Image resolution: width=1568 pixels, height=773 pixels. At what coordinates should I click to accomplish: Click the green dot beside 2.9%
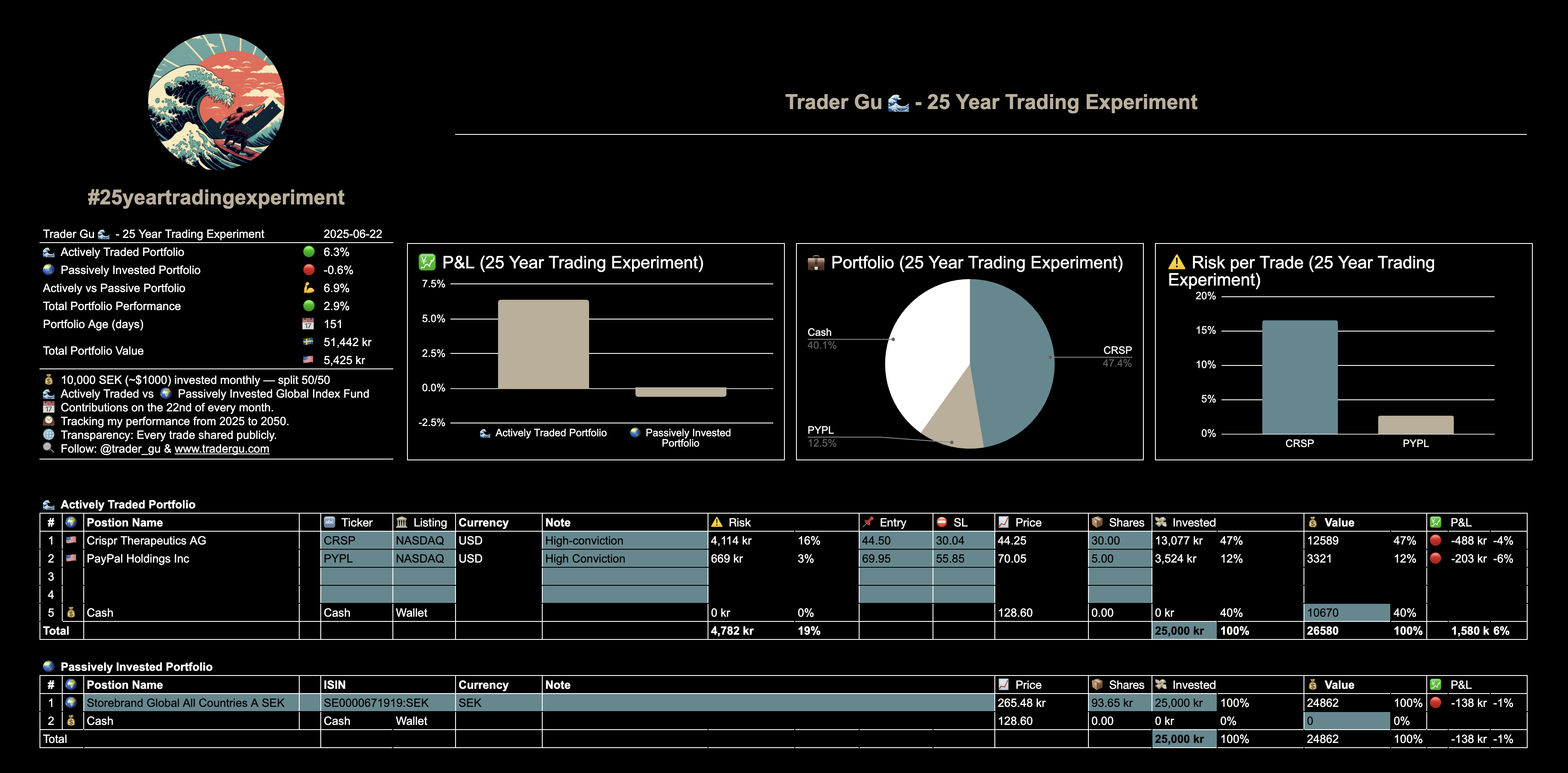tap(309, 305)
